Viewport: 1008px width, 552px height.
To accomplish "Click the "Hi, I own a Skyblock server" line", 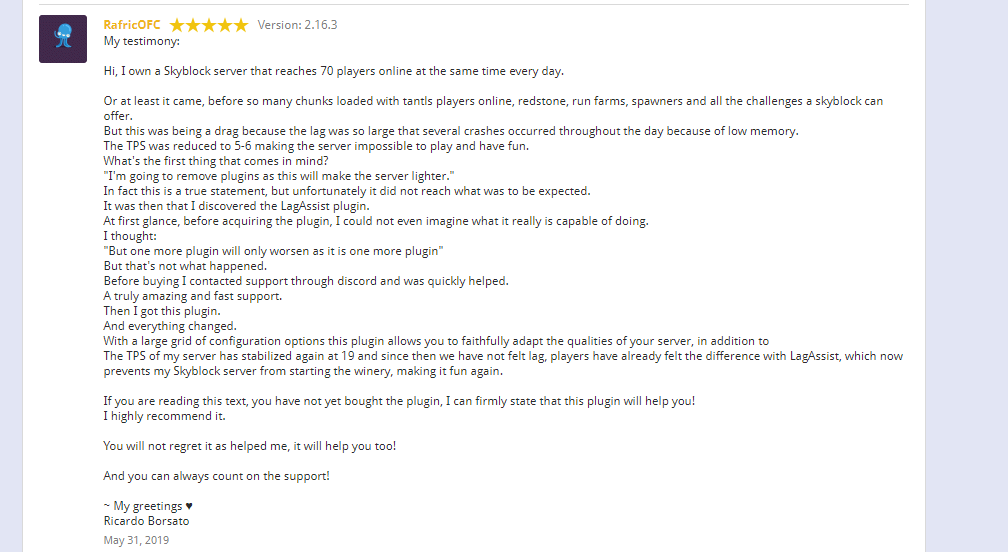I will click(x=333, y=71).
